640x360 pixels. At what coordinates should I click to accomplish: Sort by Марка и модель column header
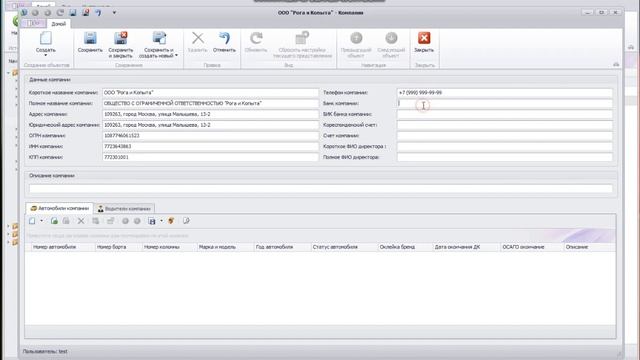tap(224, 247)
